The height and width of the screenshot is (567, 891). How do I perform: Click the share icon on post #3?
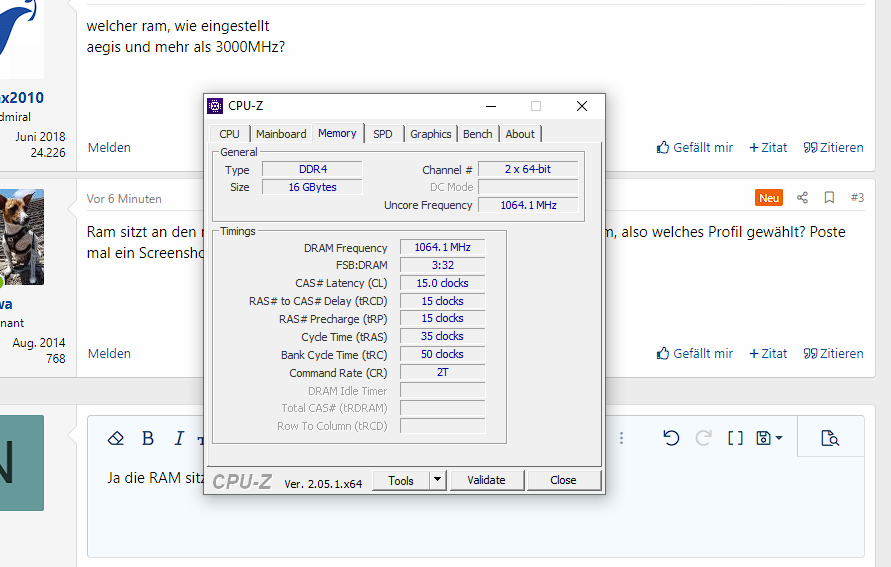click(x=802, y=198)
